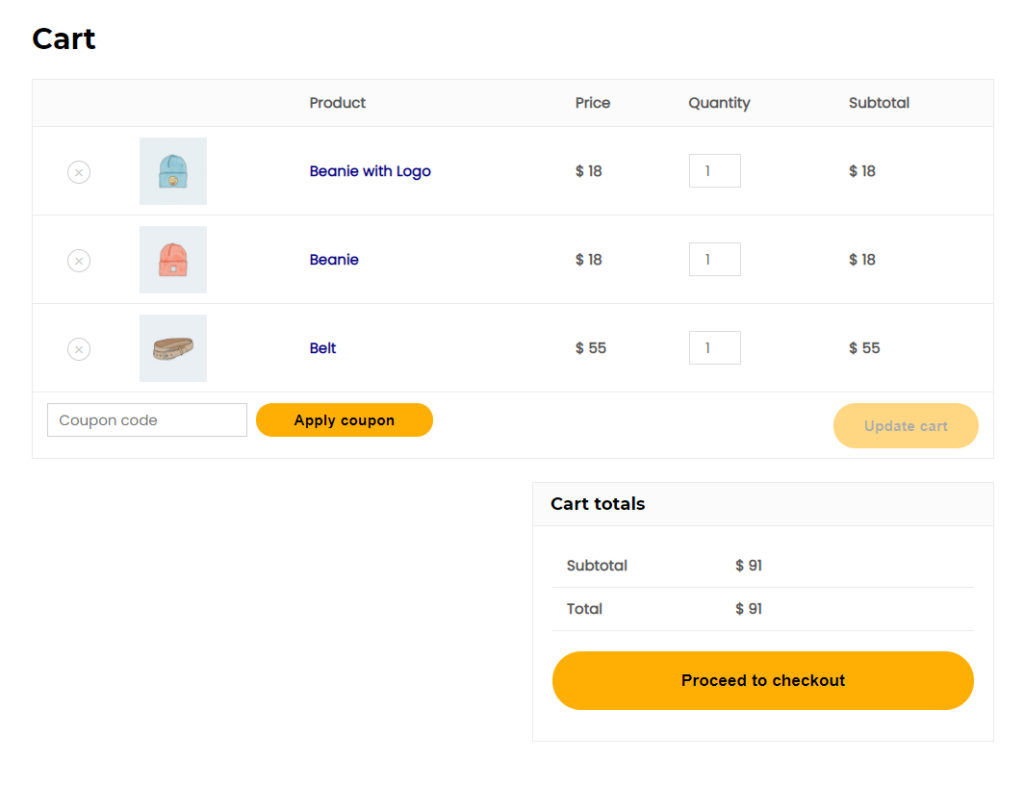
Task: Open the Beanie with Logo product link
Action: [x=370, y=171]
